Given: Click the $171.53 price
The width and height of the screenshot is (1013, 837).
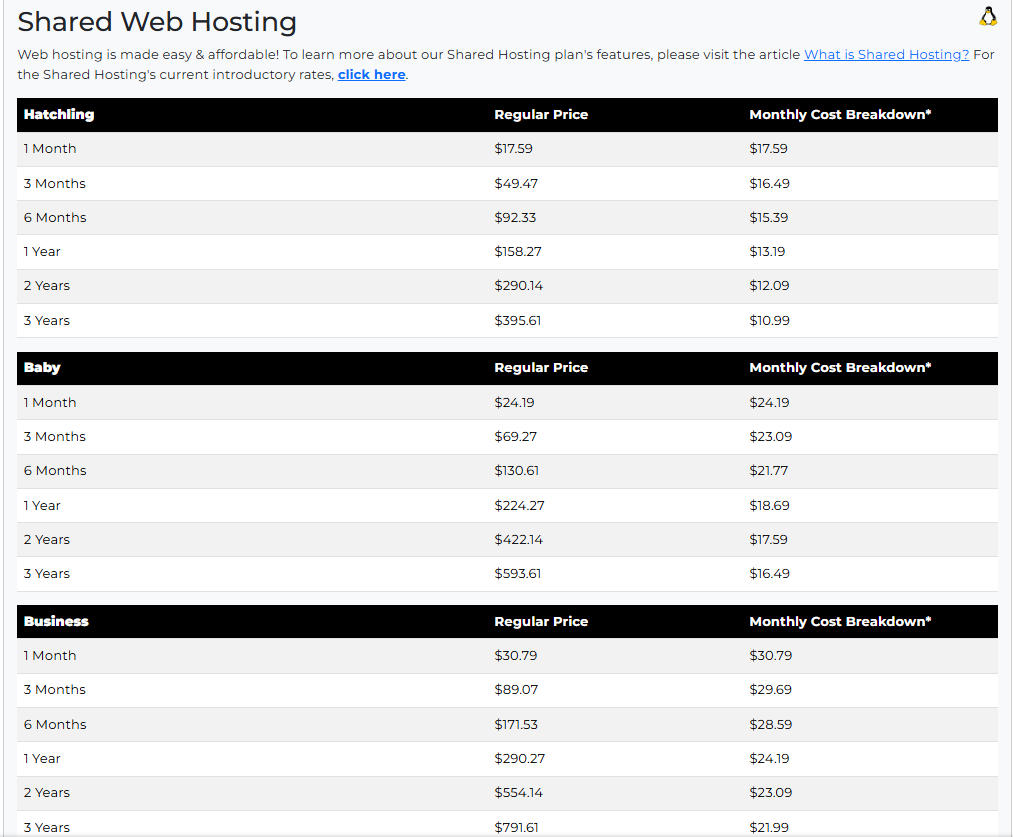Looking at the screenshot, I should (x=516, y=725).
